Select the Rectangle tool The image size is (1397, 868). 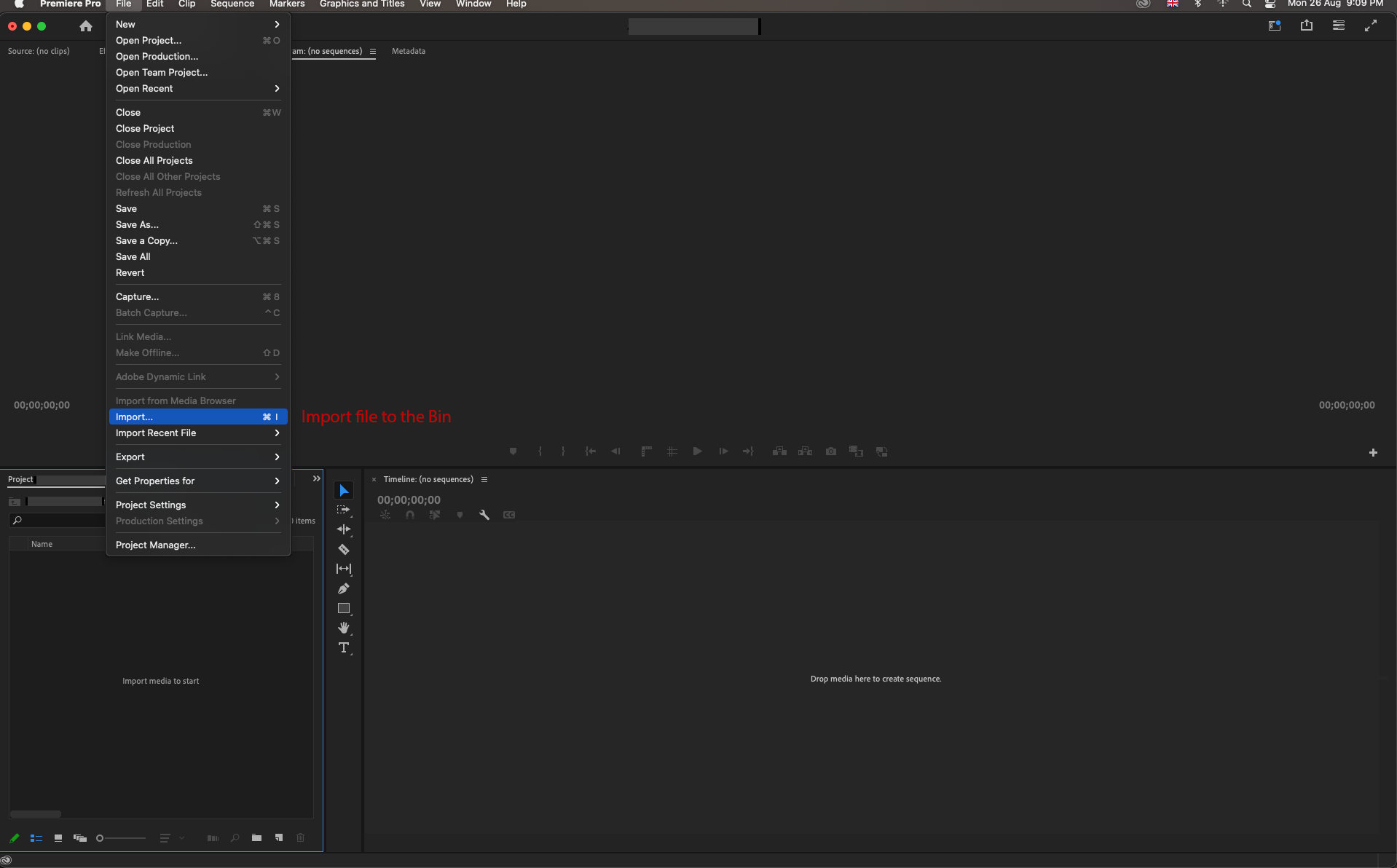click(344, 608)
